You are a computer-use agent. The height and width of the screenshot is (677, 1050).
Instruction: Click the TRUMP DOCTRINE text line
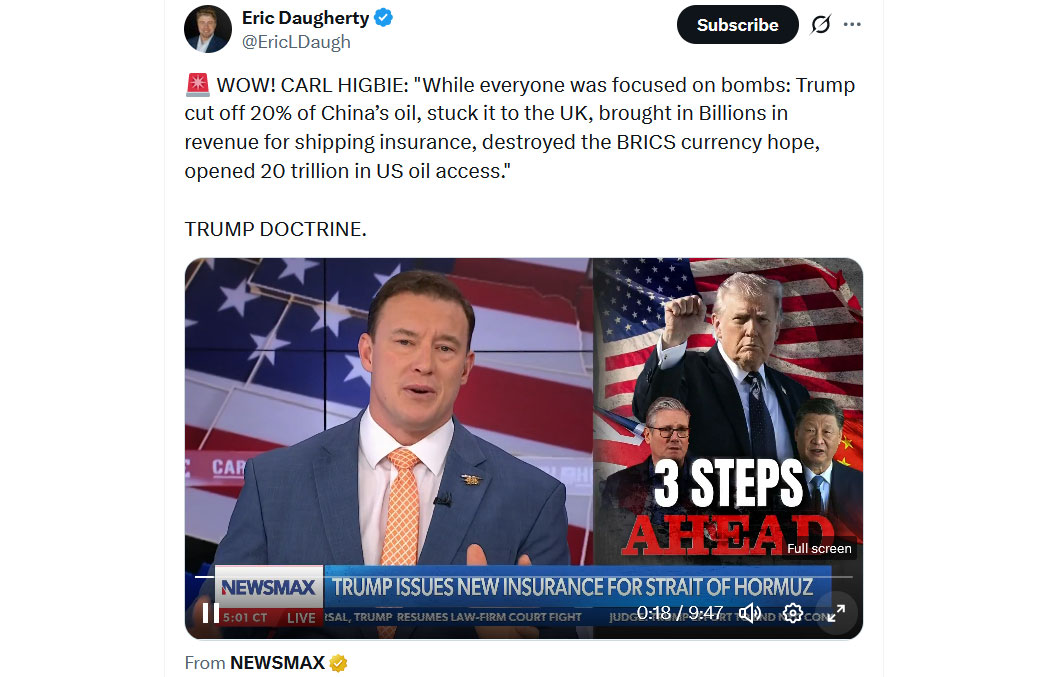click(275, 229)
